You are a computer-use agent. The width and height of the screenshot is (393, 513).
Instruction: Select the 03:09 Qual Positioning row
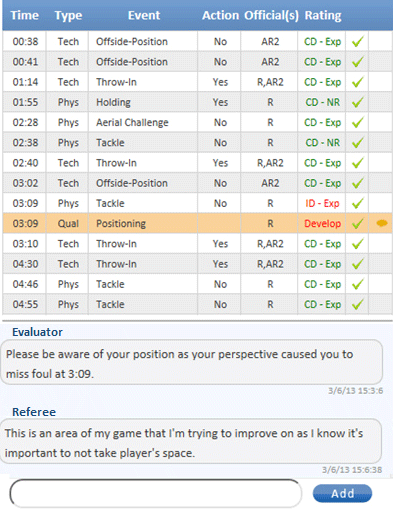(197, 223)
